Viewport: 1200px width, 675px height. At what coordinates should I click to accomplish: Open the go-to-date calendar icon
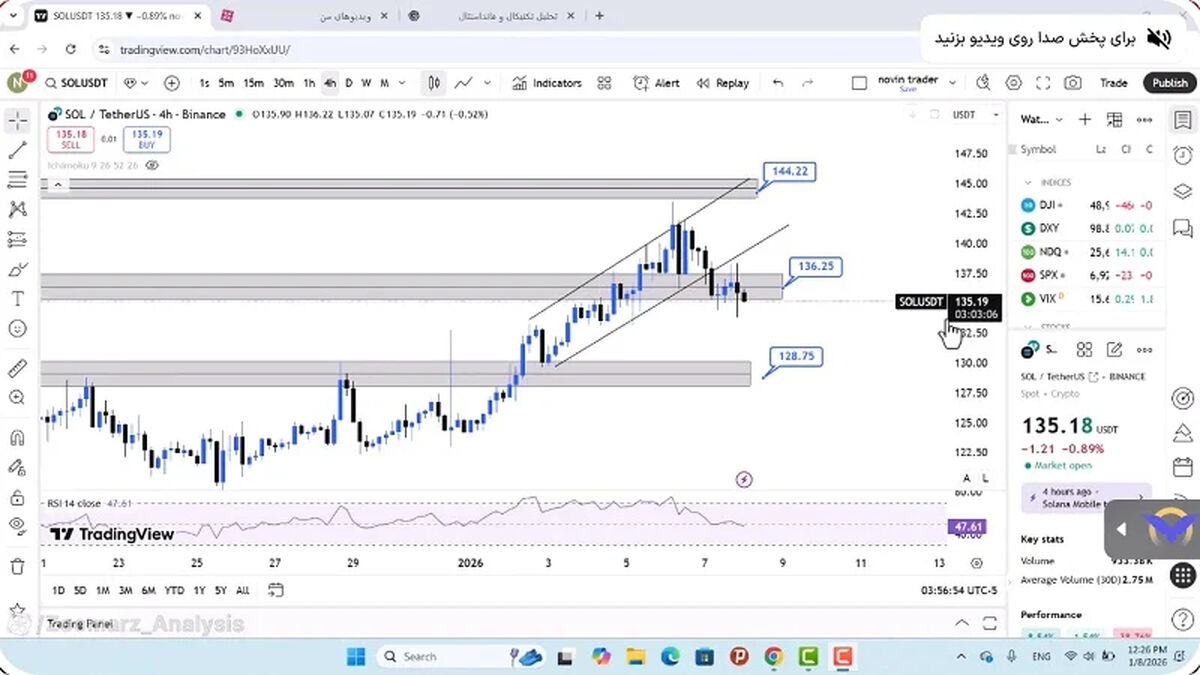coord(276,589)
